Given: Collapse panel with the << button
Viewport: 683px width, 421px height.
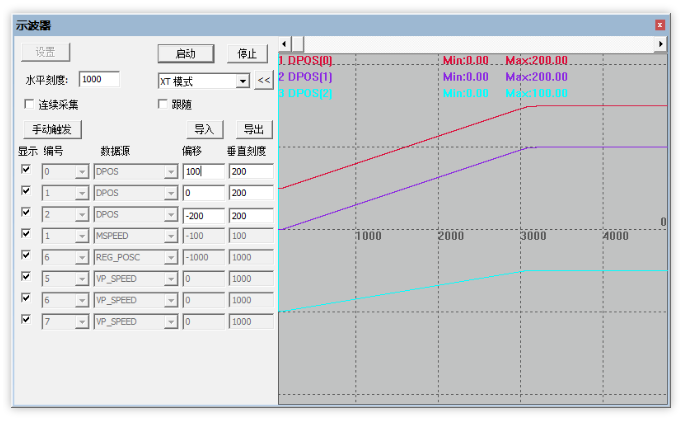Looking at the screenshot, I should pos(264,80).
